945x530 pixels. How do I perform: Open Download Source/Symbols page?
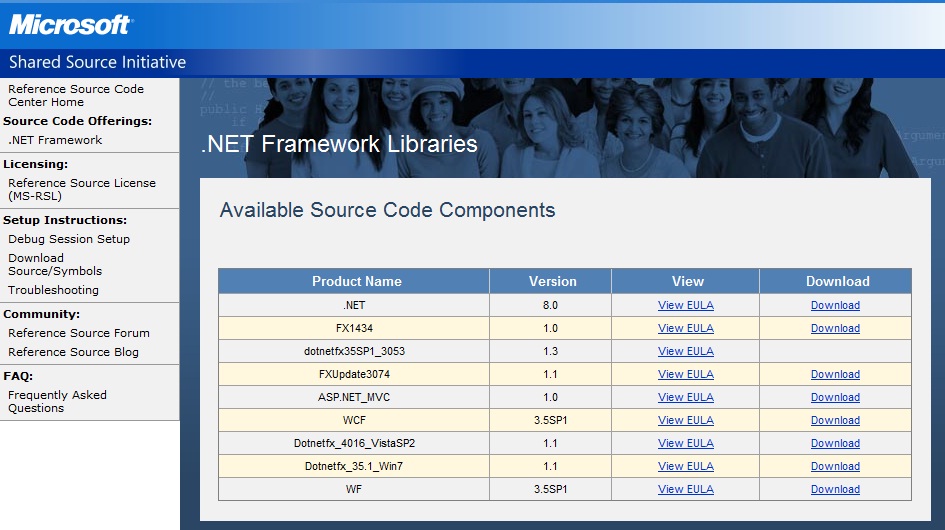tap(55, 264)
